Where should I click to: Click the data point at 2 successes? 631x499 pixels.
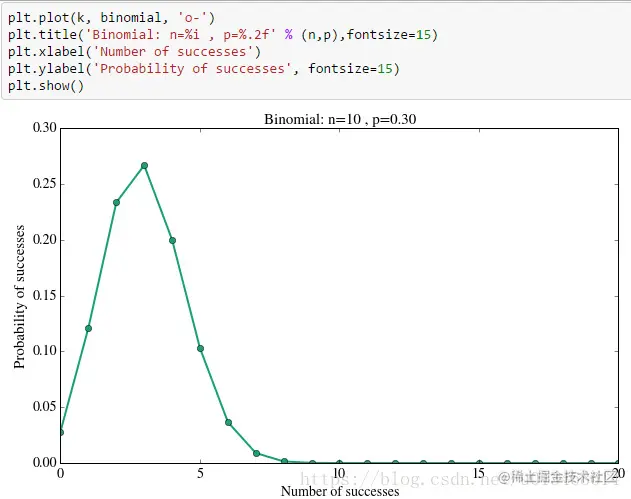(116, 202)
